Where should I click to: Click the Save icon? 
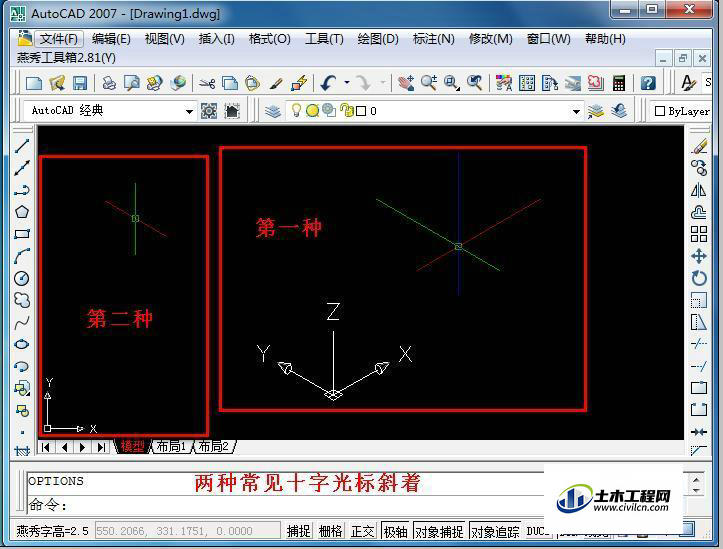tap(80, 83)
